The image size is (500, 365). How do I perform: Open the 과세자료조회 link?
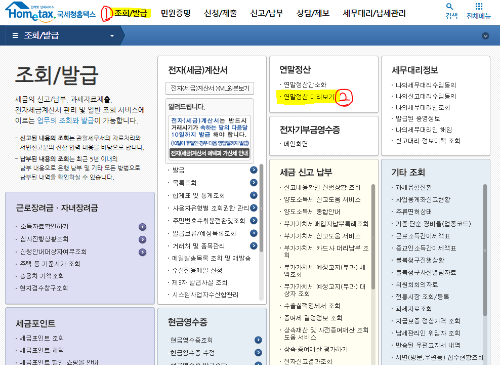(x=413, y=309)
